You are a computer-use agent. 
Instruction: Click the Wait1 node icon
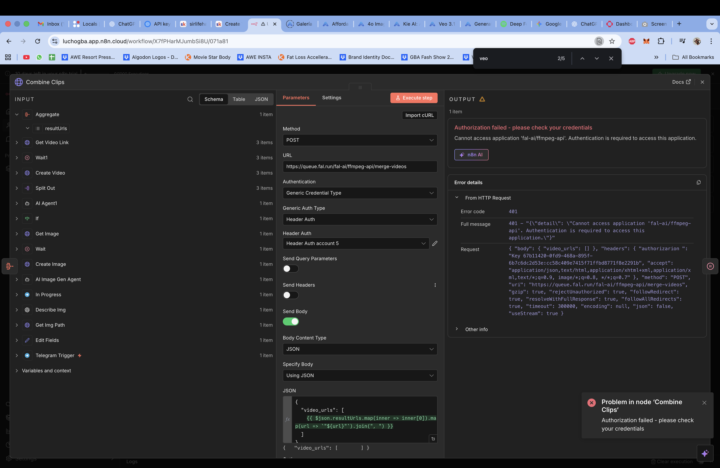(x=27, y=158)
